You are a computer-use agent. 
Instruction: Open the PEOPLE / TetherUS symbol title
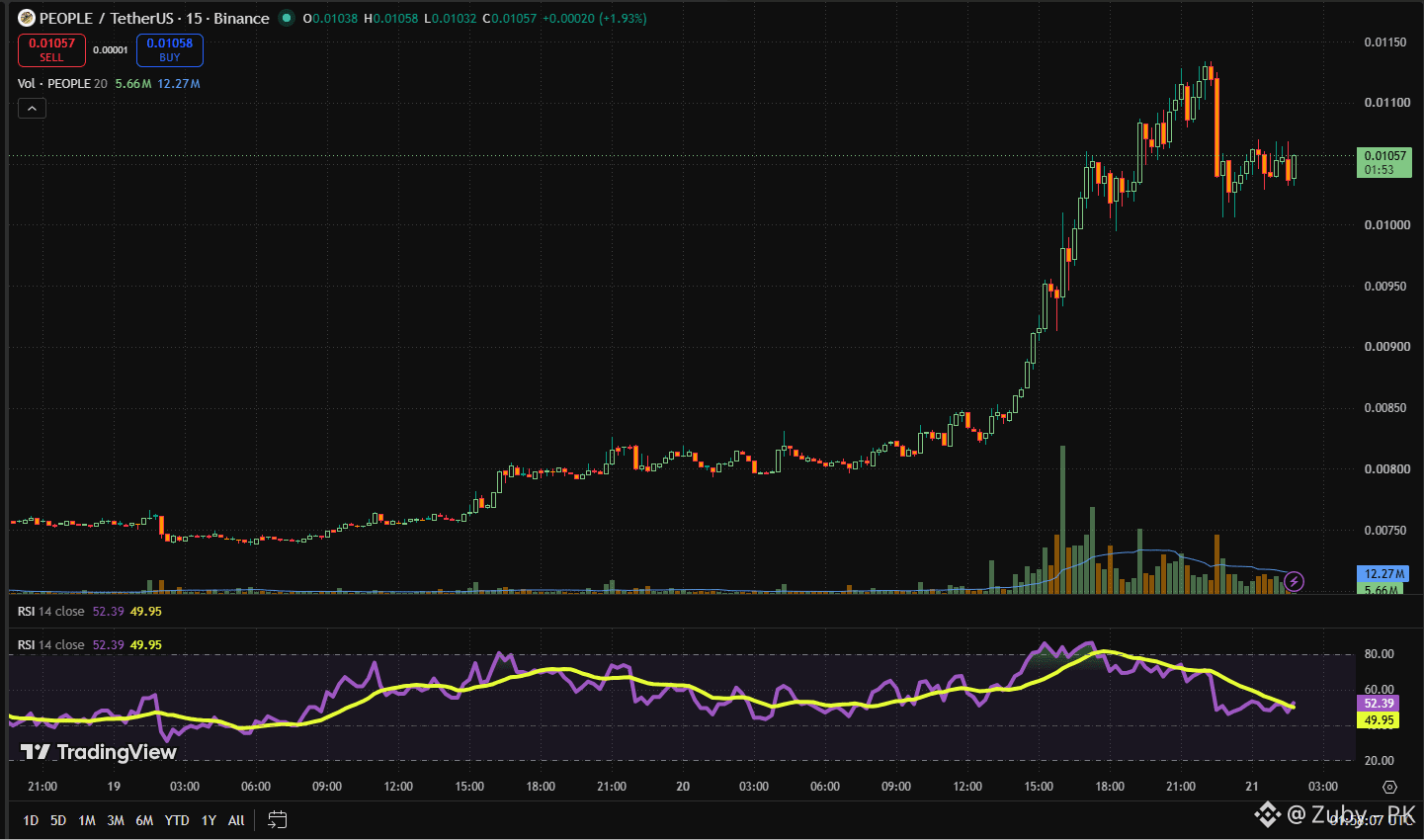[154, 18]
